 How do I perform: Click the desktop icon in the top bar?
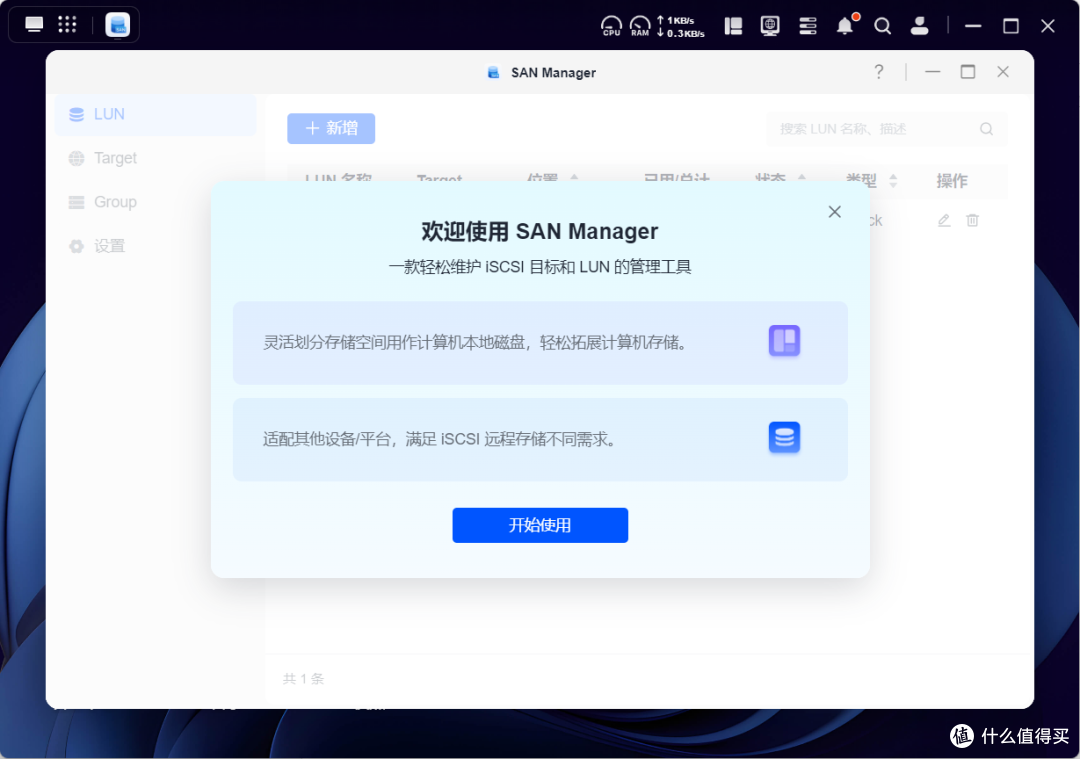tap(34, 25)
